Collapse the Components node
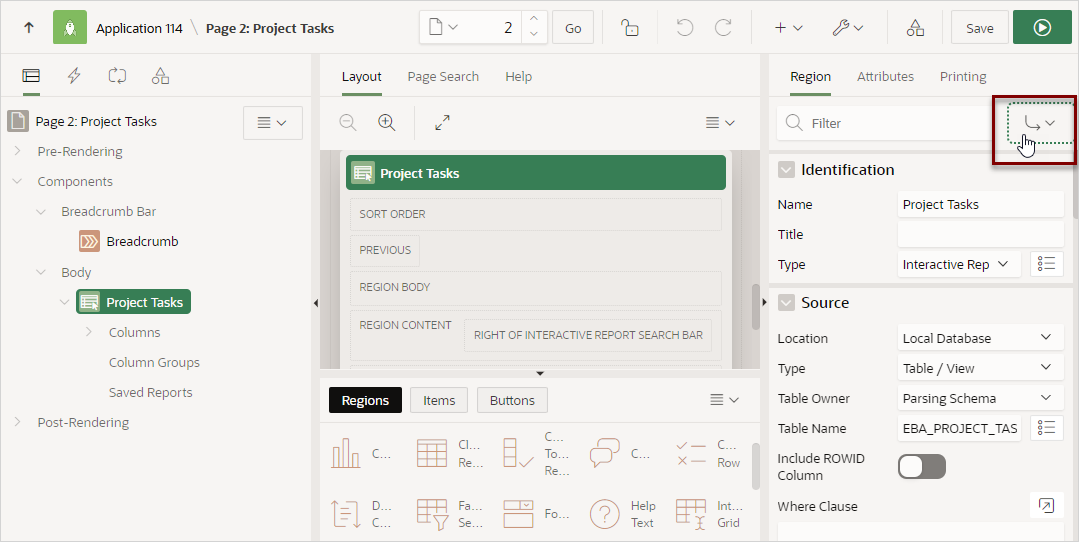Viewport: 1079px width, 542px height. coord(17,181)
